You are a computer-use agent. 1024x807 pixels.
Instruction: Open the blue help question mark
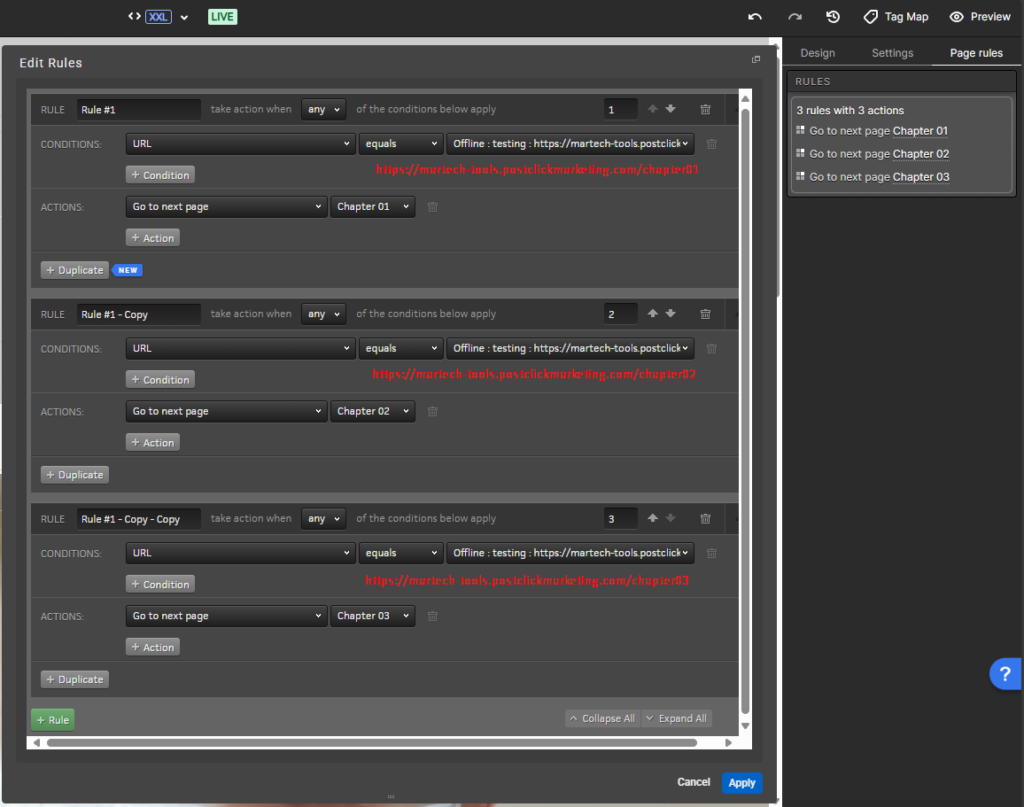coord(1005,674)
